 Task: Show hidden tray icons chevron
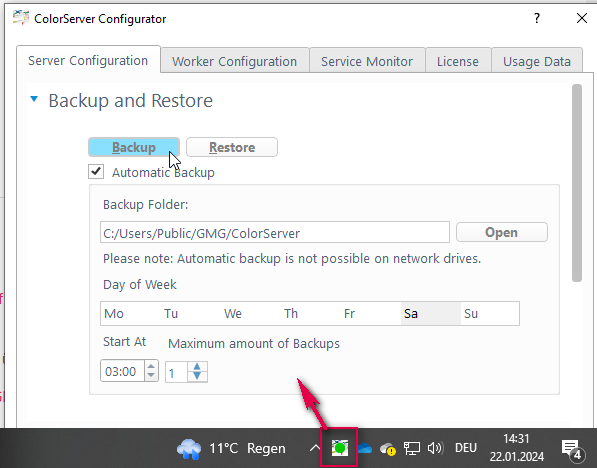[x=314, y=448]
